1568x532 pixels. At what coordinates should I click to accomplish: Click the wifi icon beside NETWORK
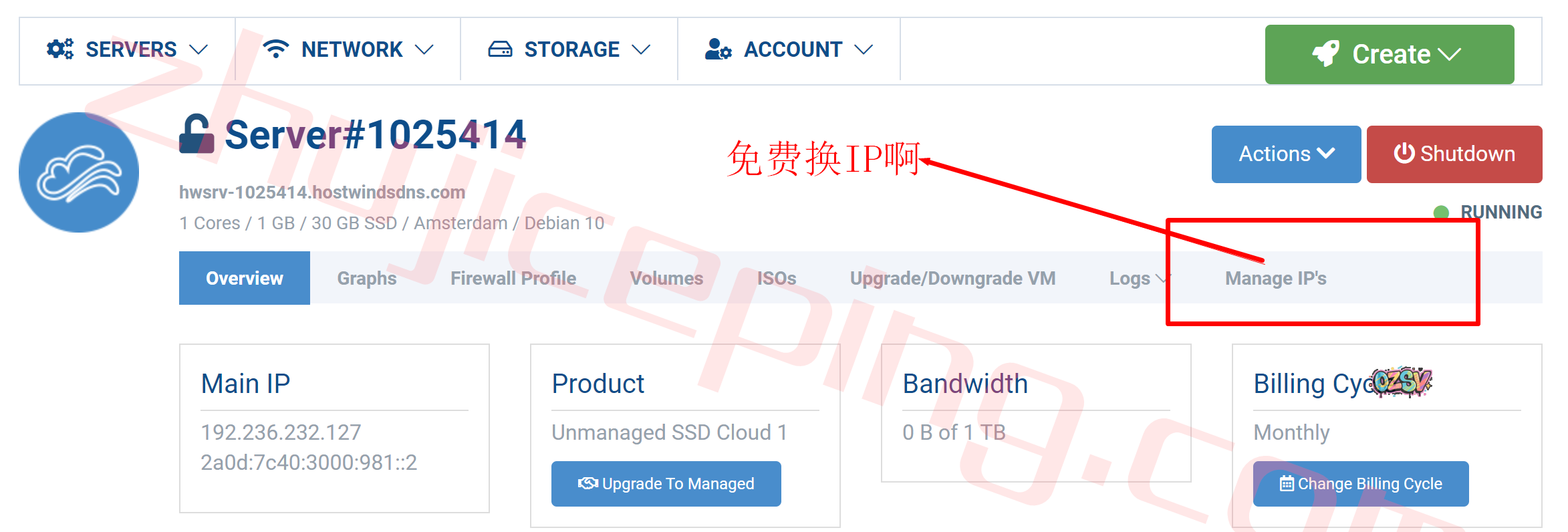tap(275, 49)
